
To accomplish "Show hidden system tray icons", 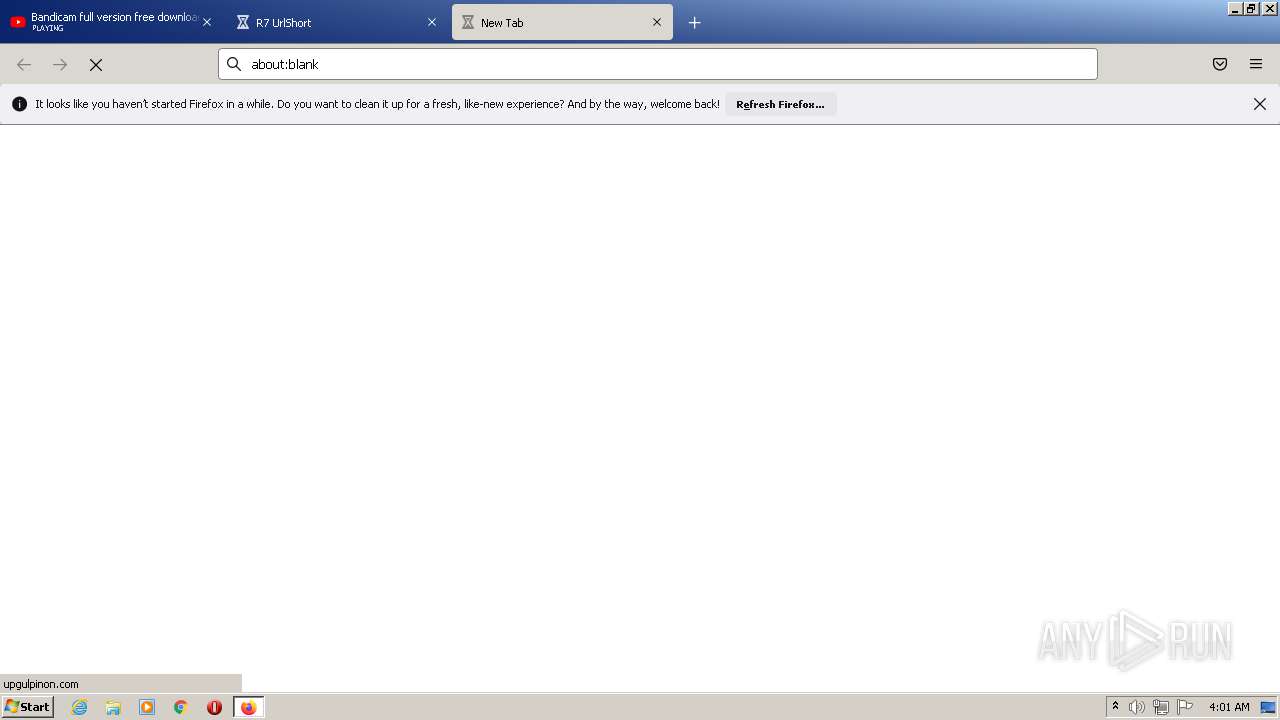I will pyautogui.click(x=1115, y=707).
